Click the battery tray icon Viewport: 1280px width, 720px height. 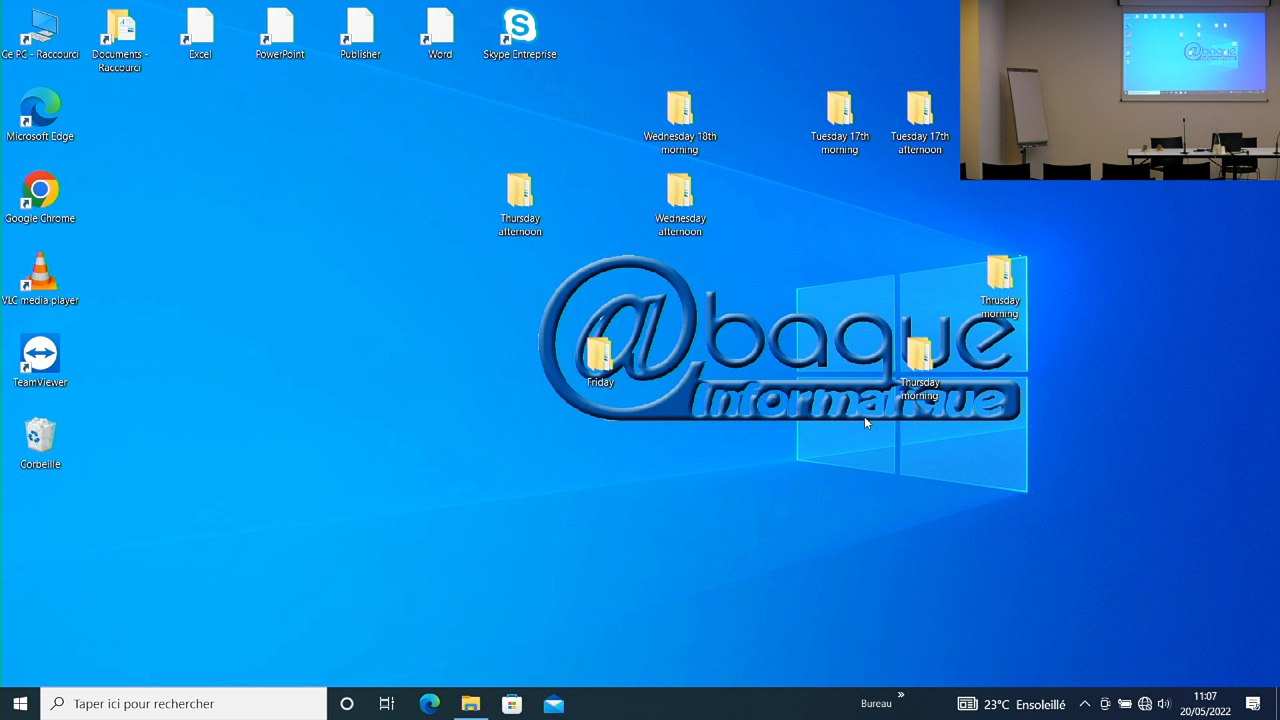coord(1124,704)
